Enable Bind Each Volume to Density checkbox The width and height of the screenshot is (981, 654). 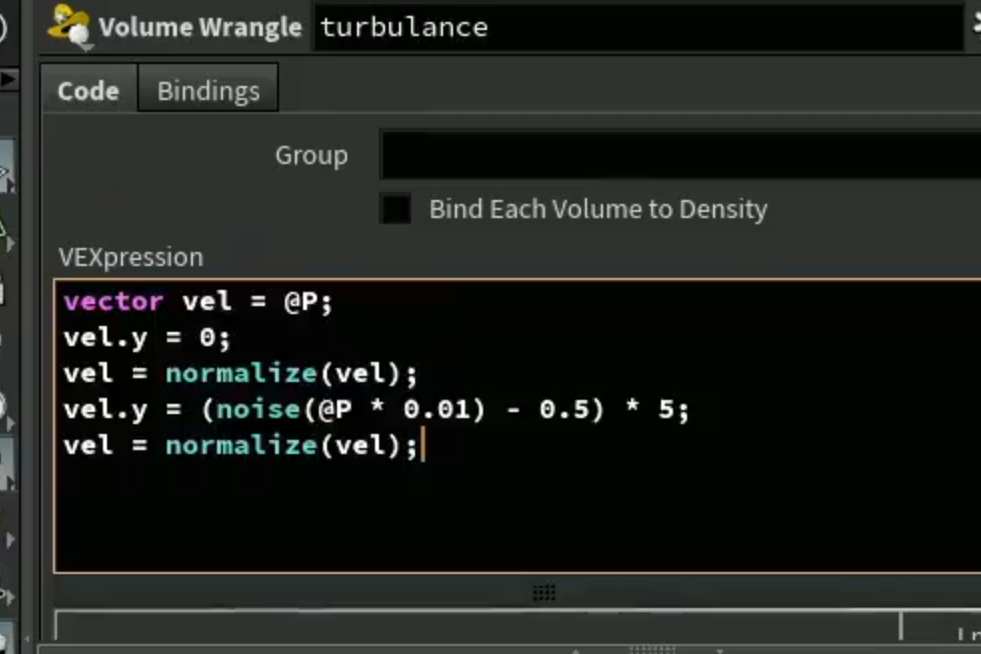[x=395, y=209]
